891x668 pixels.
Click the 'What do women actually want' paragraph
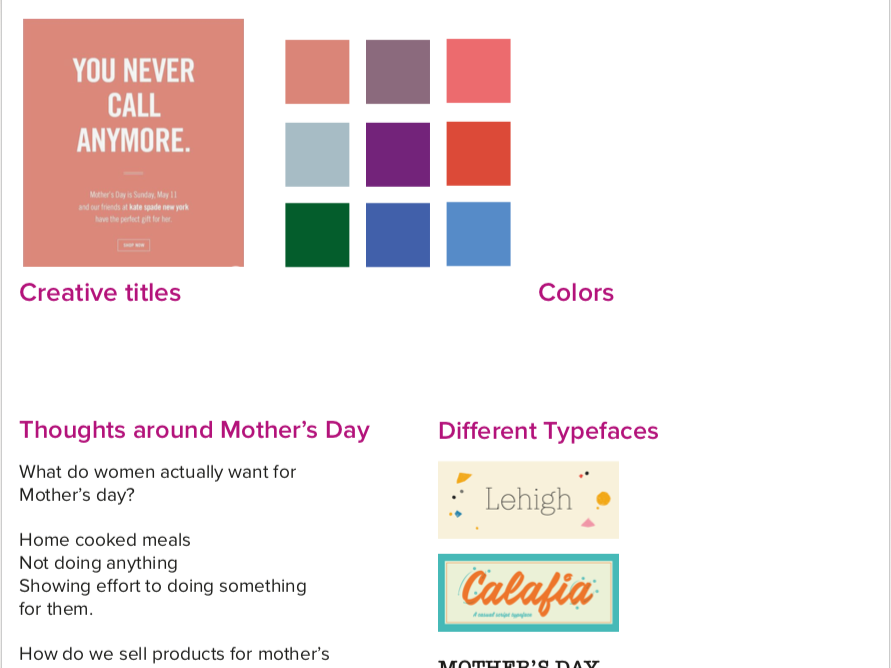157,483
